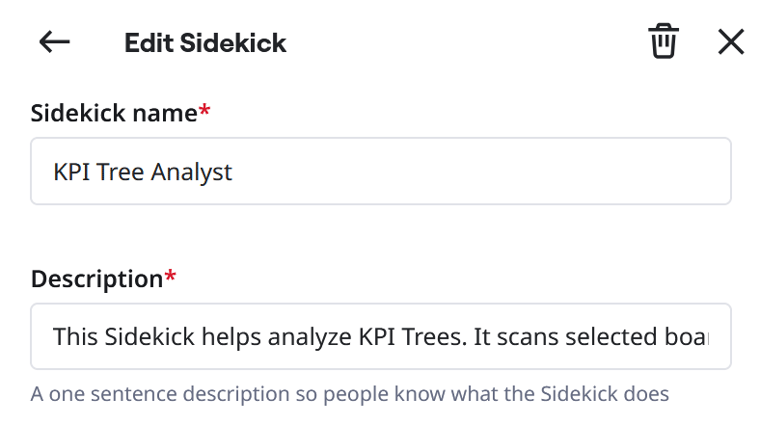Screen dimensions: 760x425
Task: Click the red asterisk beside Description
Action: tap(170, 278)
